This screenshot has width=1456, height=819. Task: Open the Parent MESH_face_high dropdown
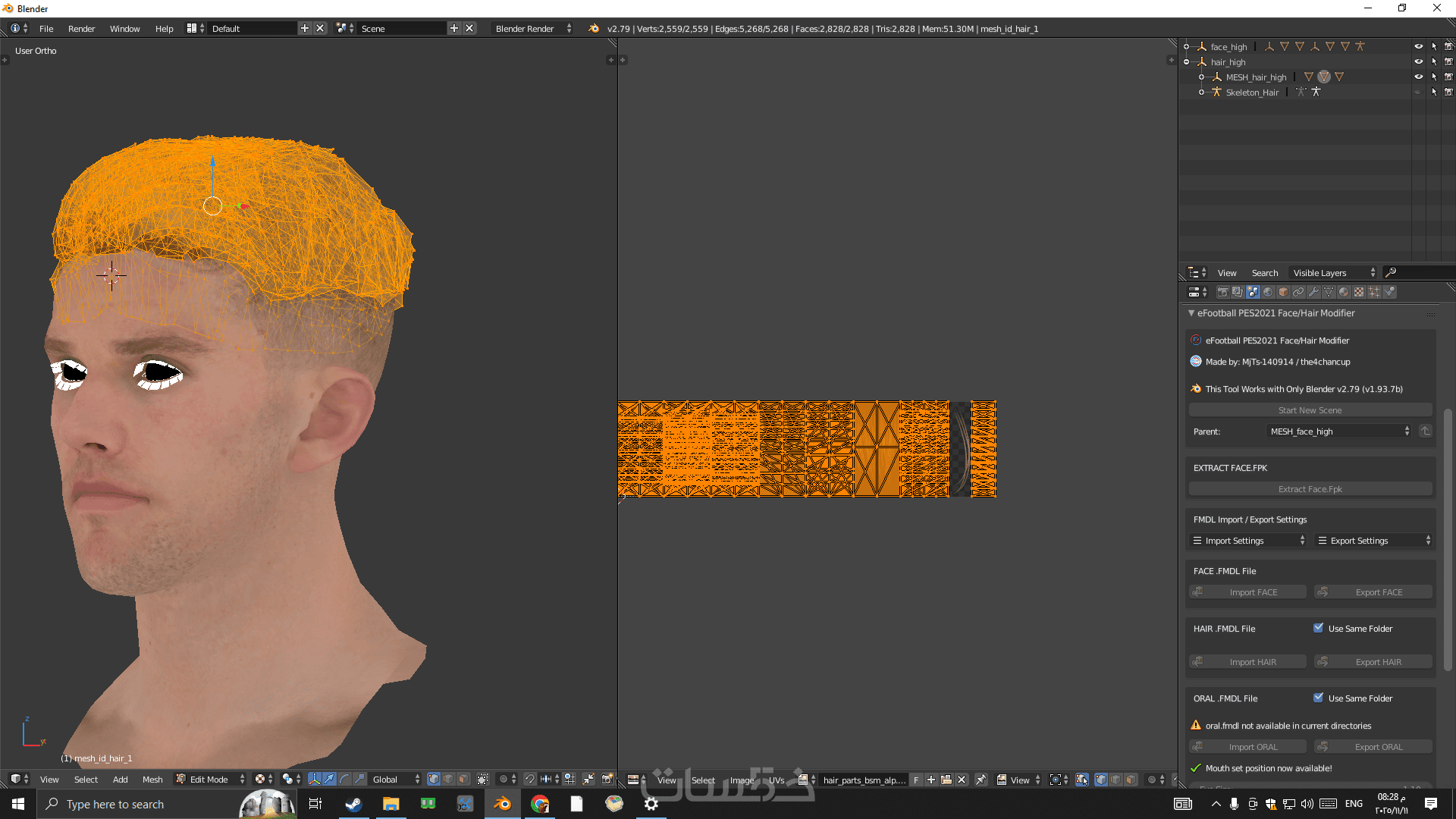(x=1339, y=431)
